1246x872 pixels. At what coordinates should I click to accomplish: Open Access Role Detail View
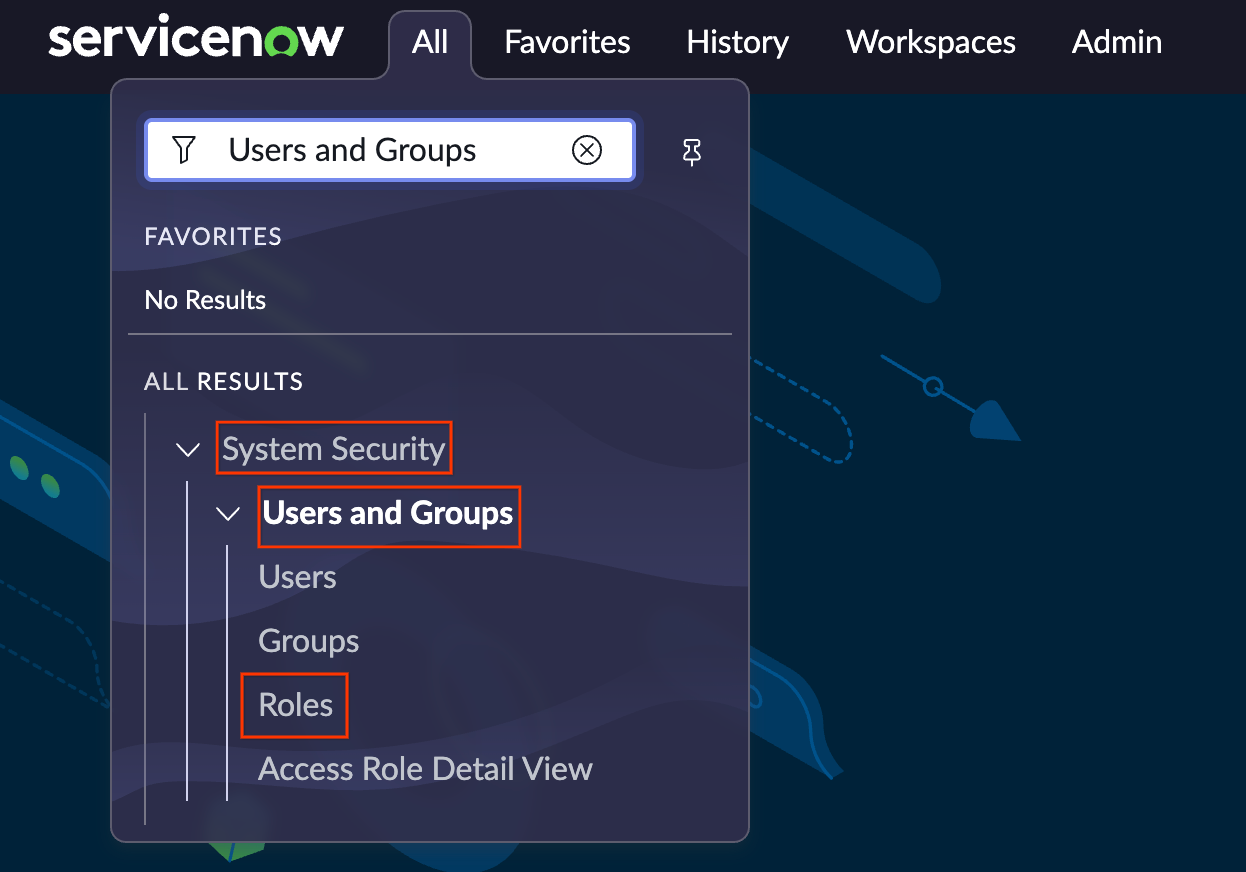425,769
